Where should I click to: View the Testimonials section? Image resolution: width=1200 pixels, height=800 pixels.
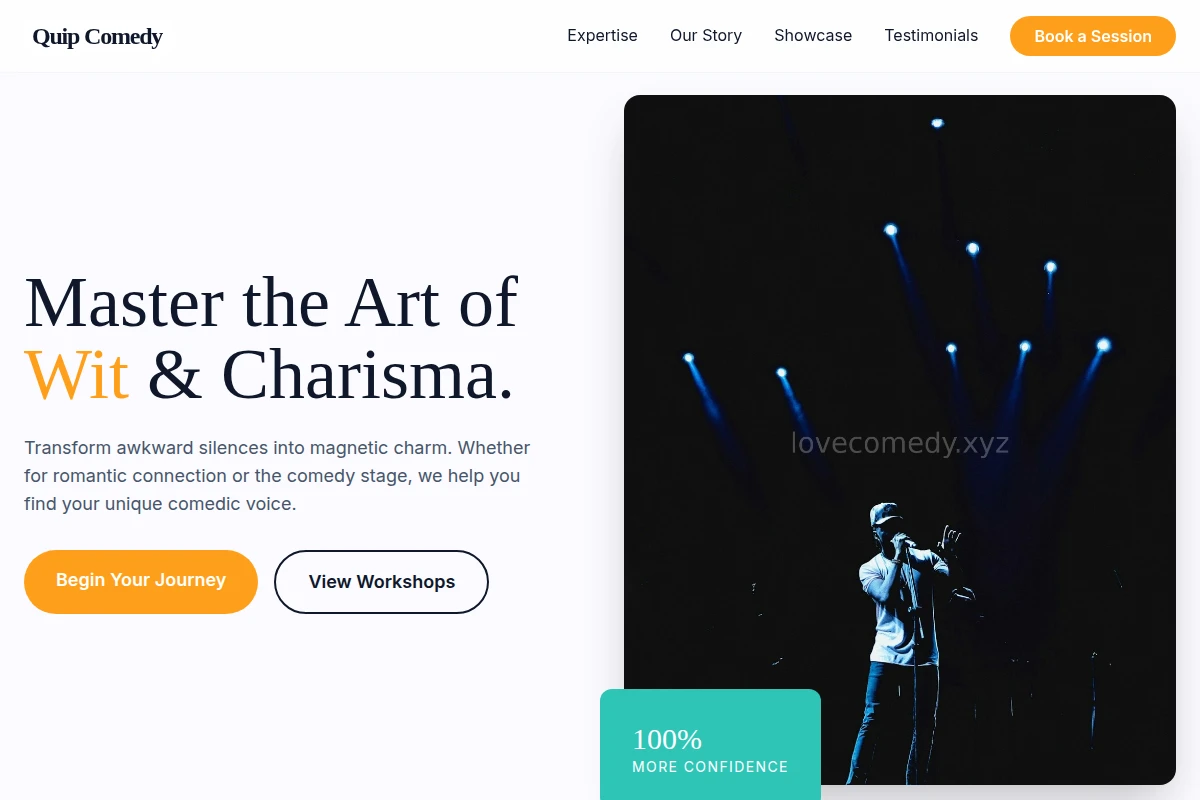tap(931, 35)
